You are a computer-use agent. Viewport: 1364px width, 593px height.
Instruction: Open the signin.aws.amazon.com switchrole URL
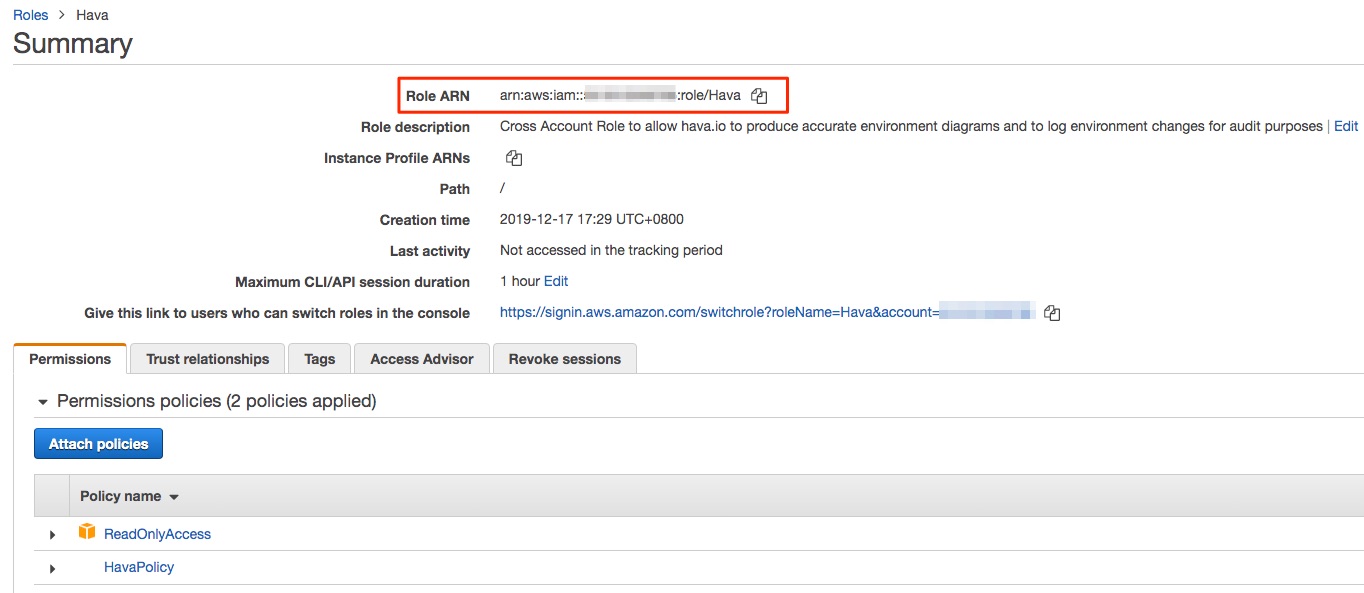click(x=767, y=312)
